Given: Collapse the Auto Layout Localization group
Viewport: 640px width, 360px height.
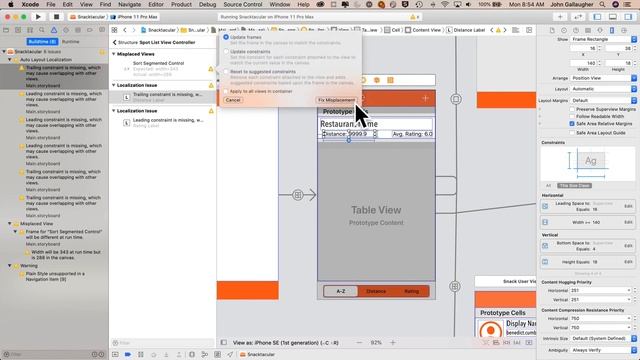Looking at the screenshot, I should coord(10,60).
